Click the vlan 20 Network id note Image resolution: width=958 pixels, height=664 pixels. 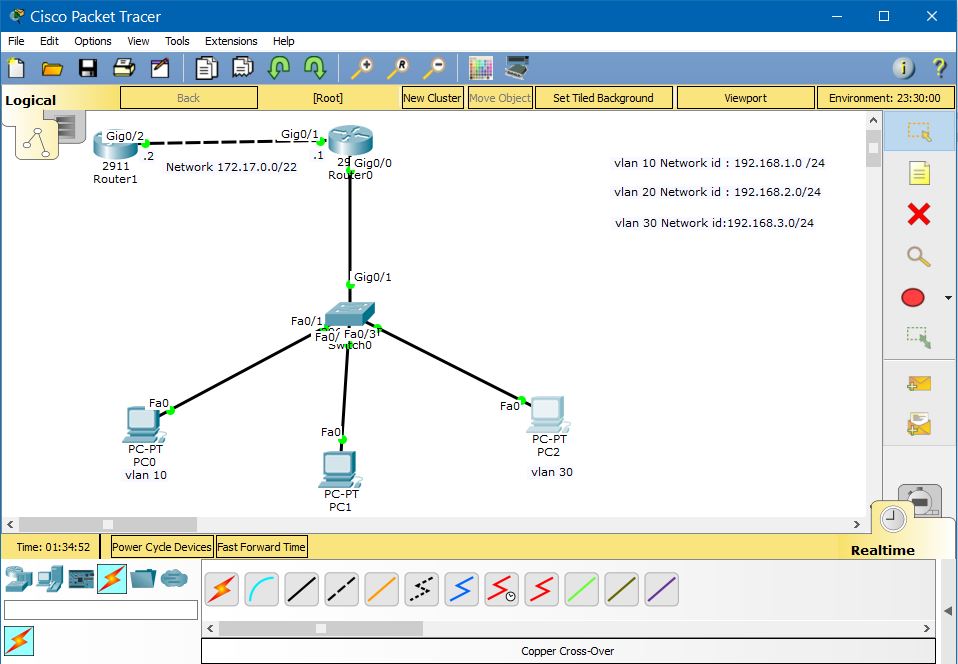[717, 192]
